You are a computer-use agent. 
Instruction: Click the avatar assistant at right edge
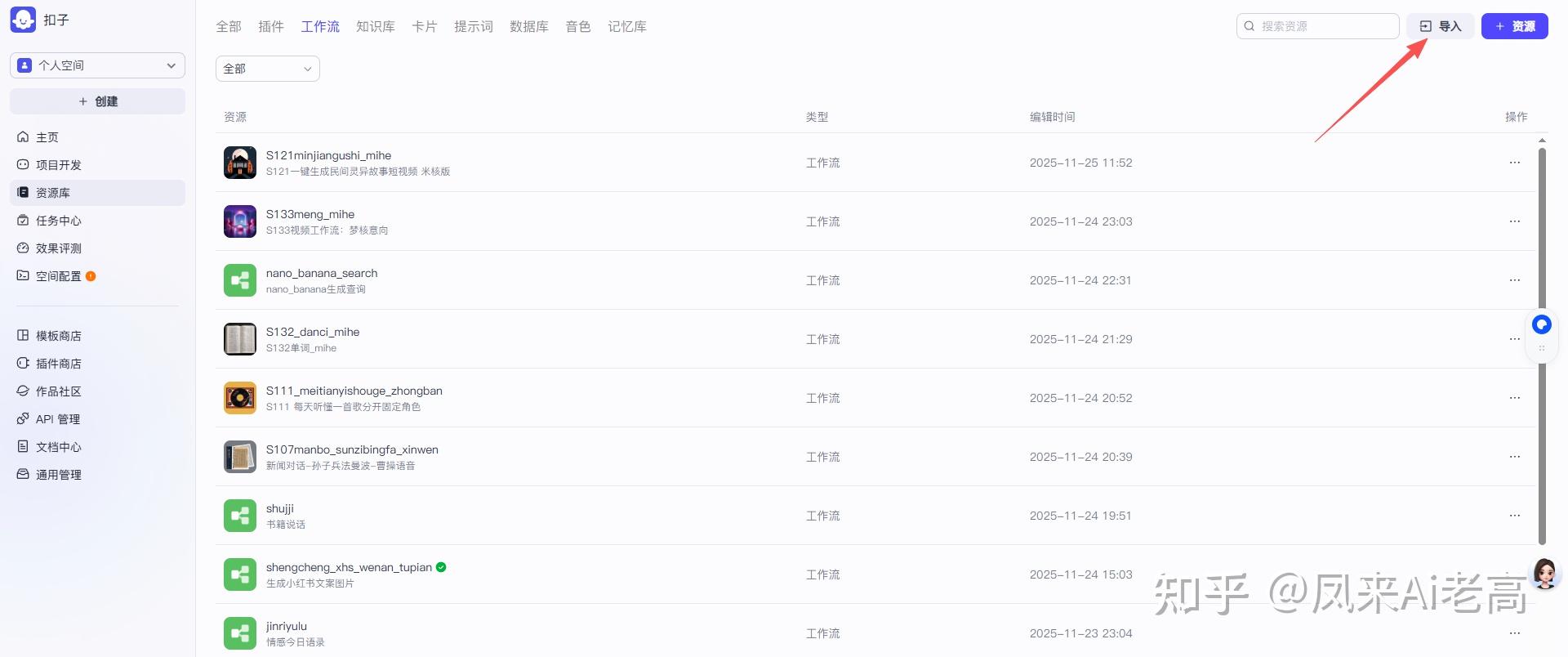(1543, 574)
